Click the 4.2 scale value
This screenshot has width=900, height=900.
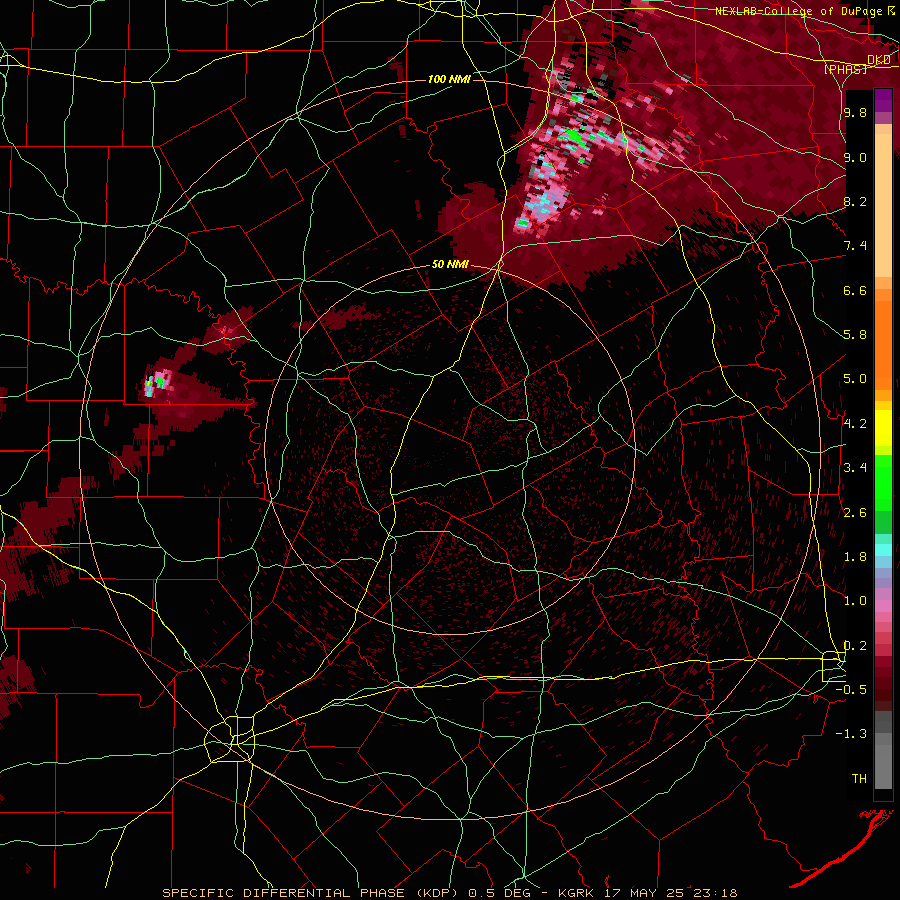(x=855, y=424)
